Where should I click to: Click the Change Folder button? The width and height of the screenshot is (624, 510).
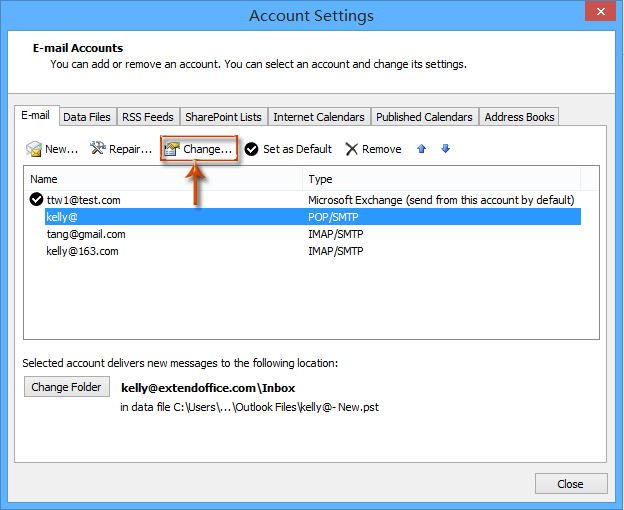click(x=66, y=387)
